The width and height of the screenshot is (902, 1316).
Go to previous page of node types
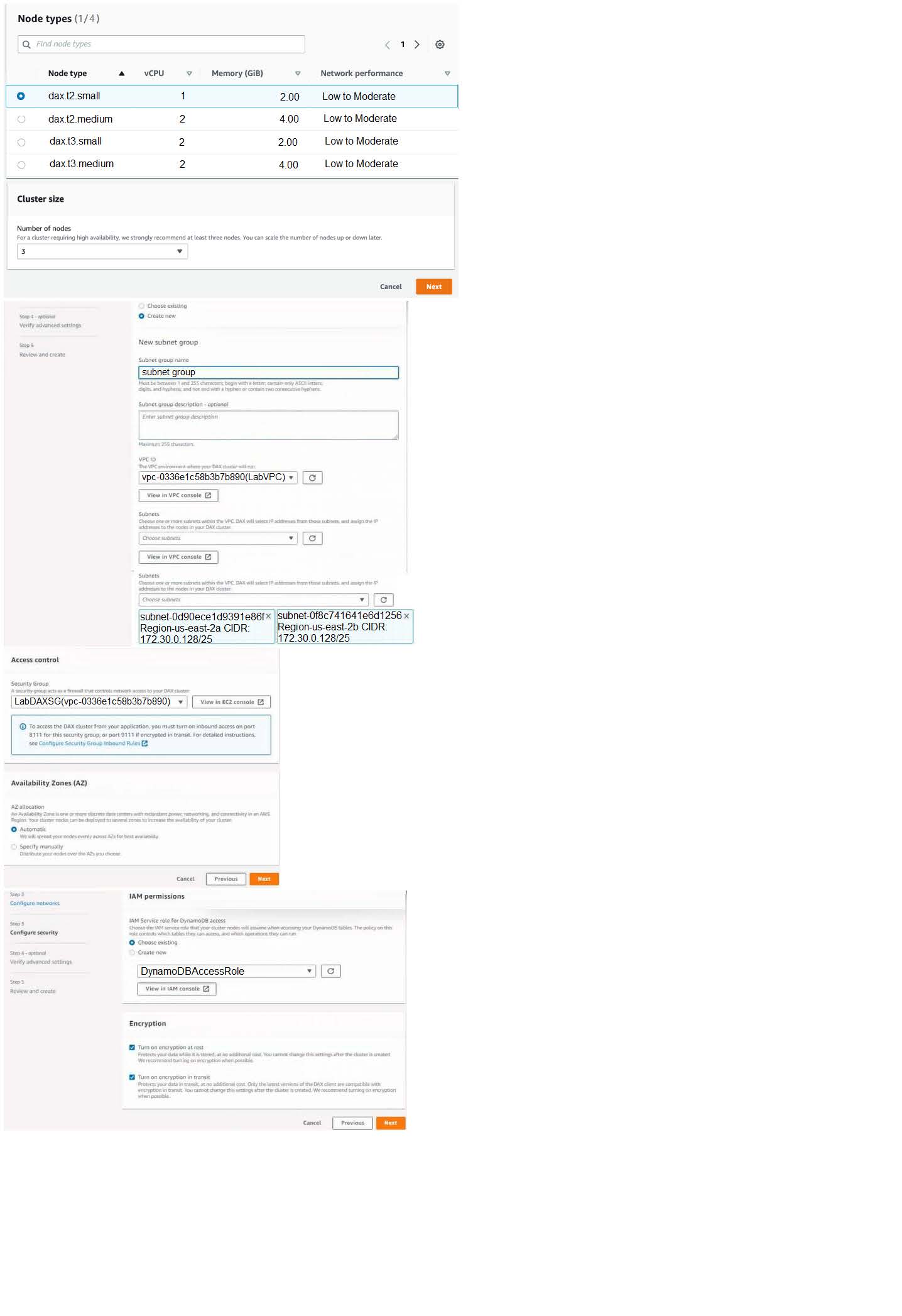(387, 45)
